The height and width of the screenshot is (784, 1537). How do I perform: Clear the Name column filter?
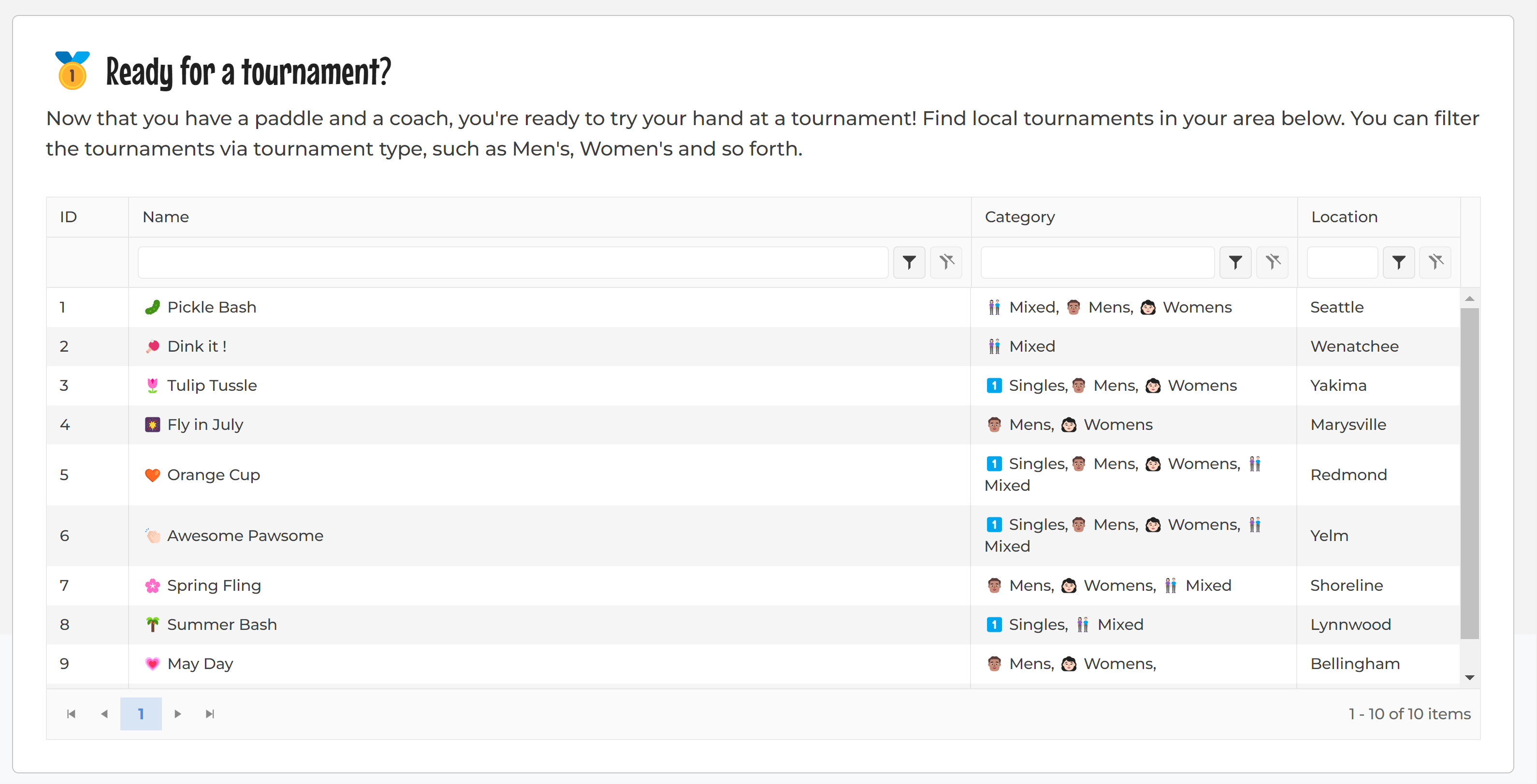tap(946, 262)
